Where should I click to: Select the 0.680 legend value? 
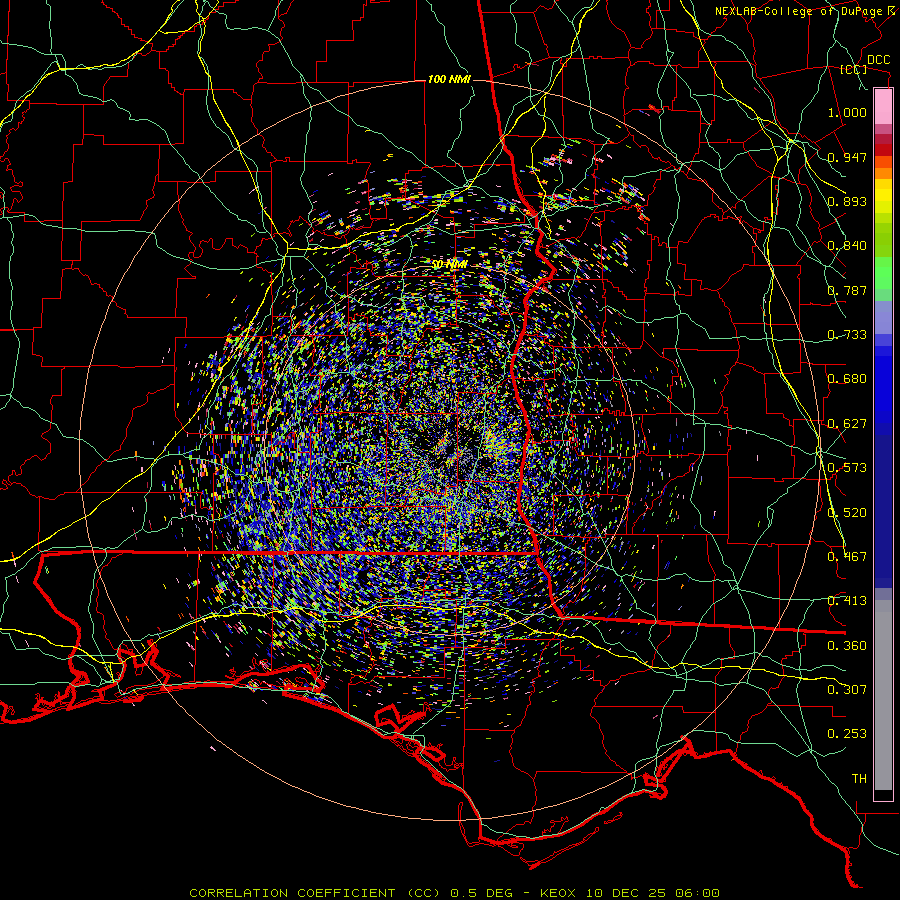coord(847,379)
